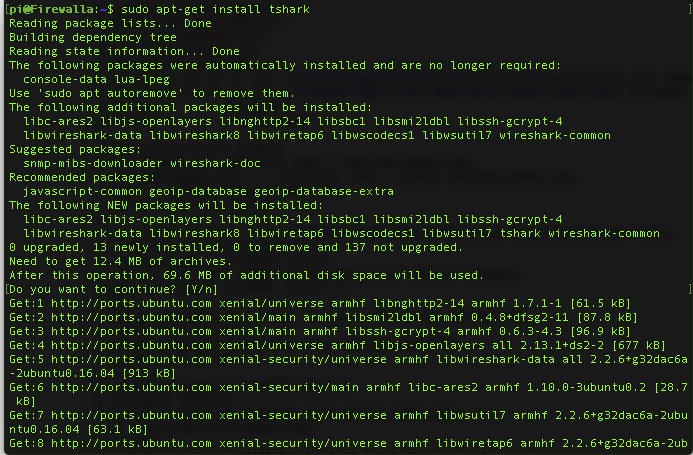Click the ports.ubuntu.com URL on Get:1 line
Image resolution: width=693 pixels, height=455 pixels.
[131, 303]
